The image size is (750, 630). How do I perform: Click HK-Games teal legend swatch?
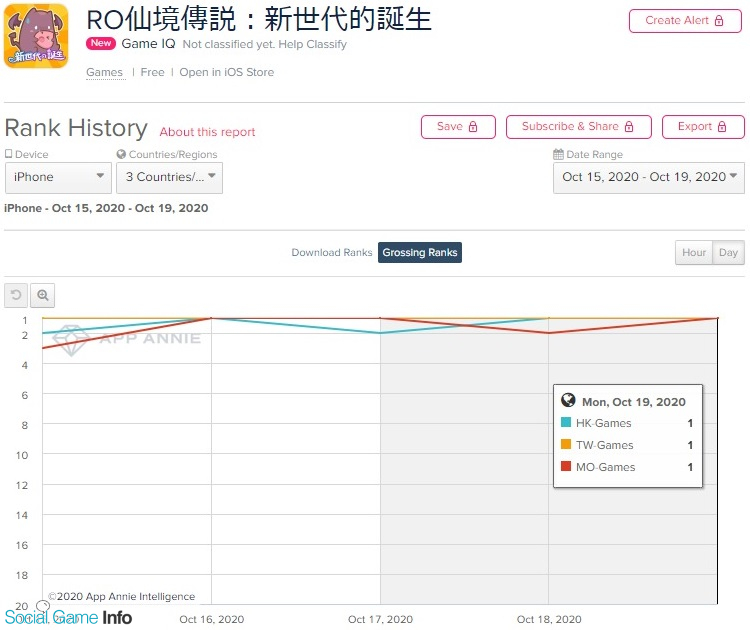tap(566, 422)
